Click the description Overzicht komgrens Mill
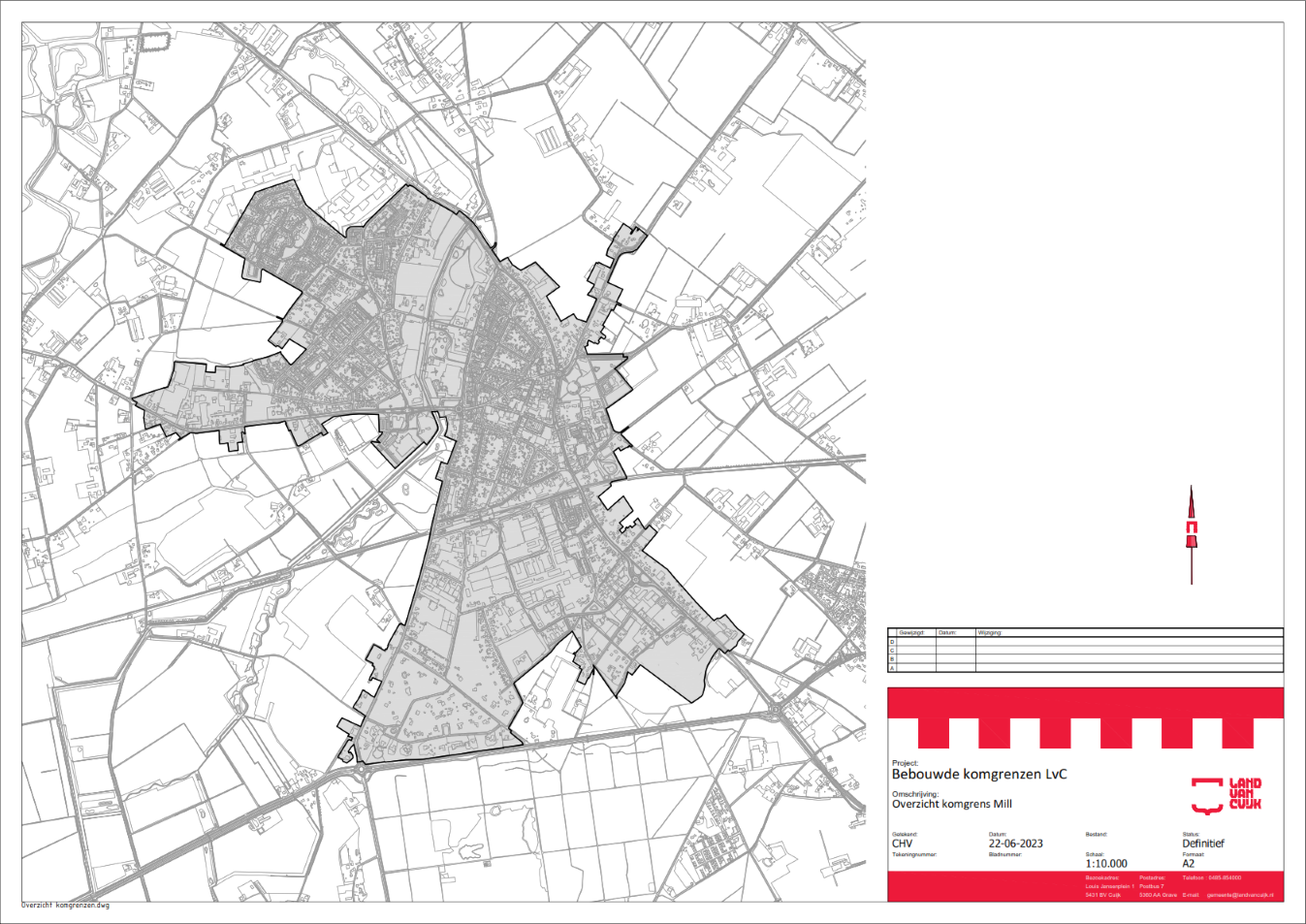This screenshot has width=1306, height=924. pyautogui.click(x=951, y=804)
